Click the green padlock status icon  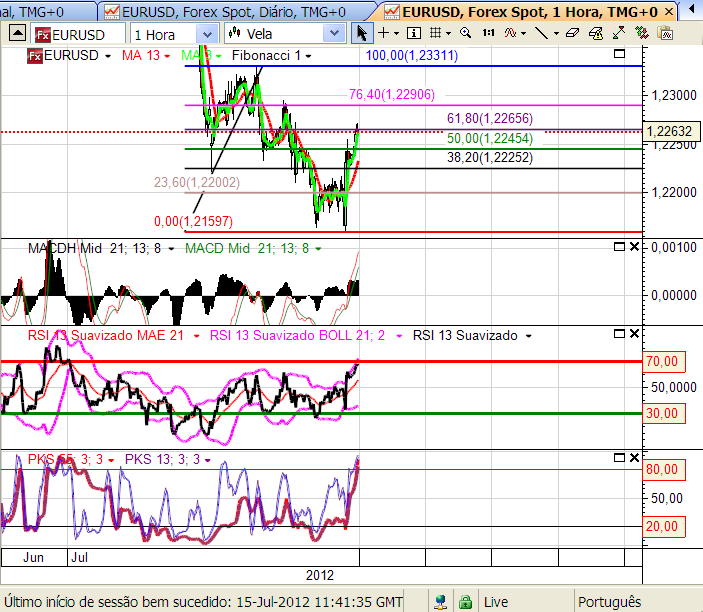pyautogui.click(x=465, y=602)
